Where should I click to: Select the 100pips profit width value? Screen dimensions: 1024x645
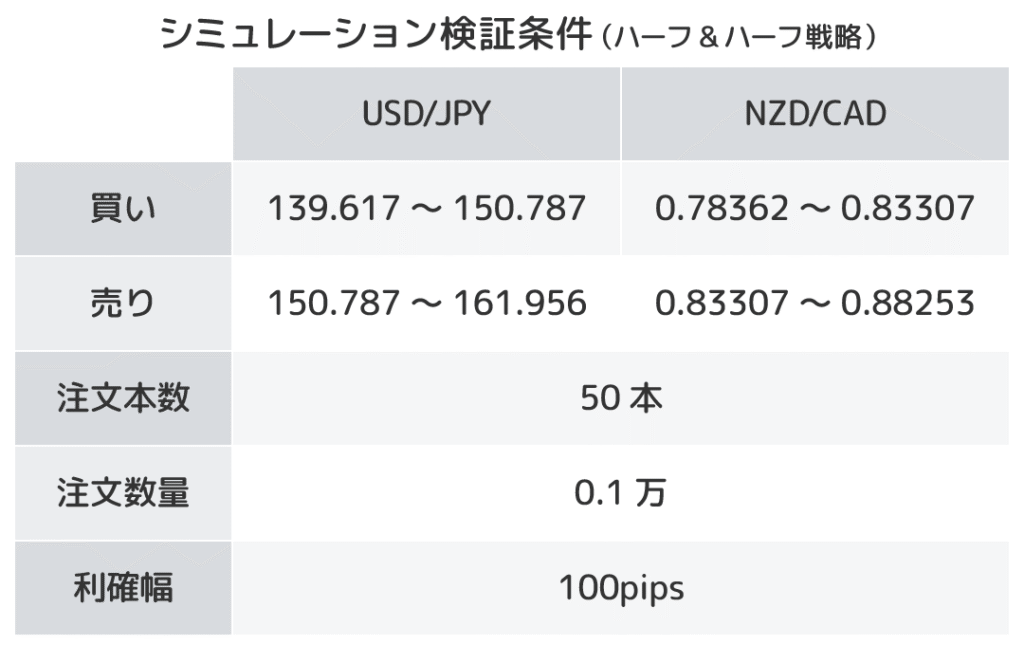pos(620,588)
